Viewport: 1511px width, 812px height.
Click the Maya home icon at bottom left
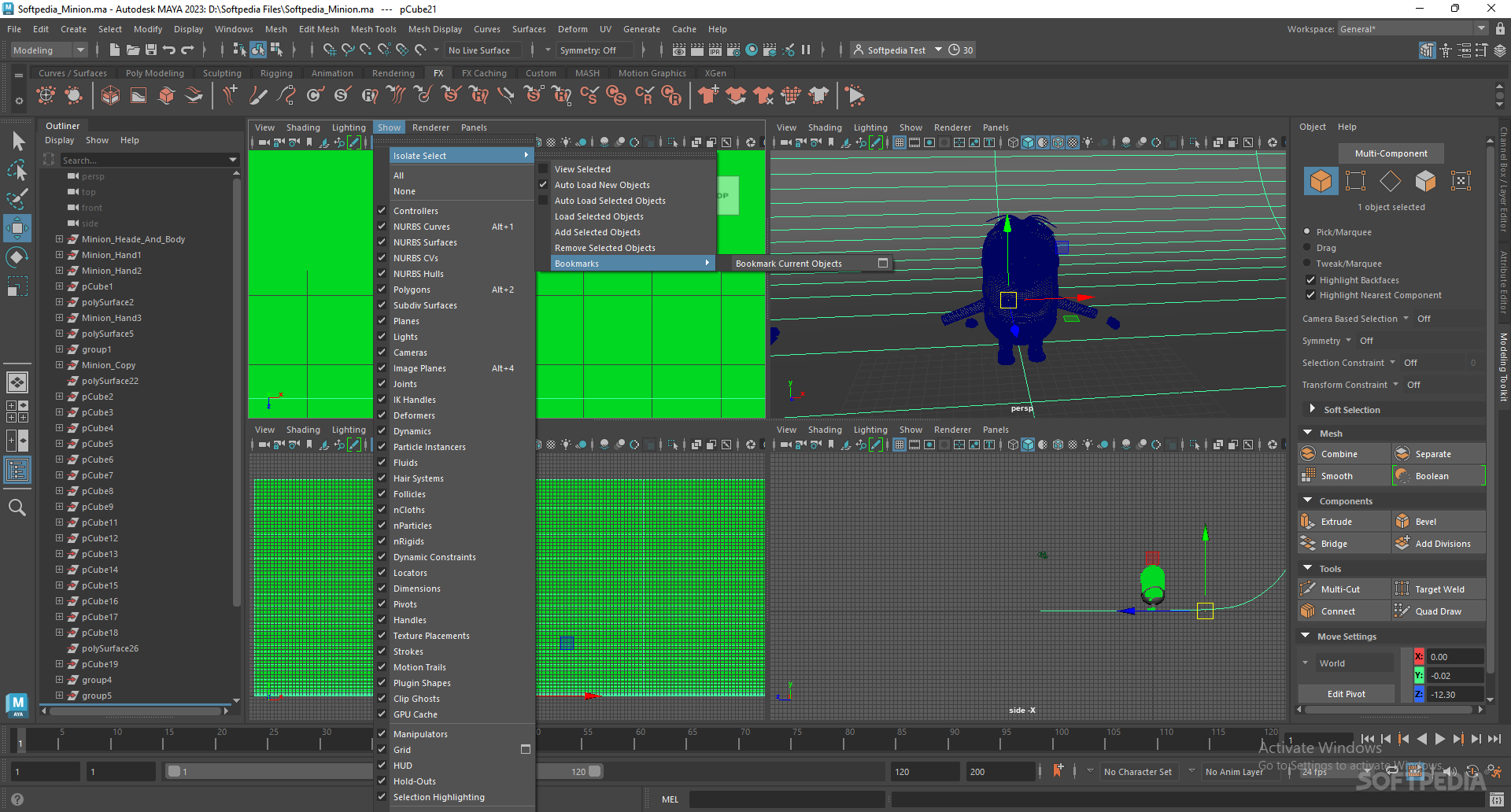pos(17,705)
